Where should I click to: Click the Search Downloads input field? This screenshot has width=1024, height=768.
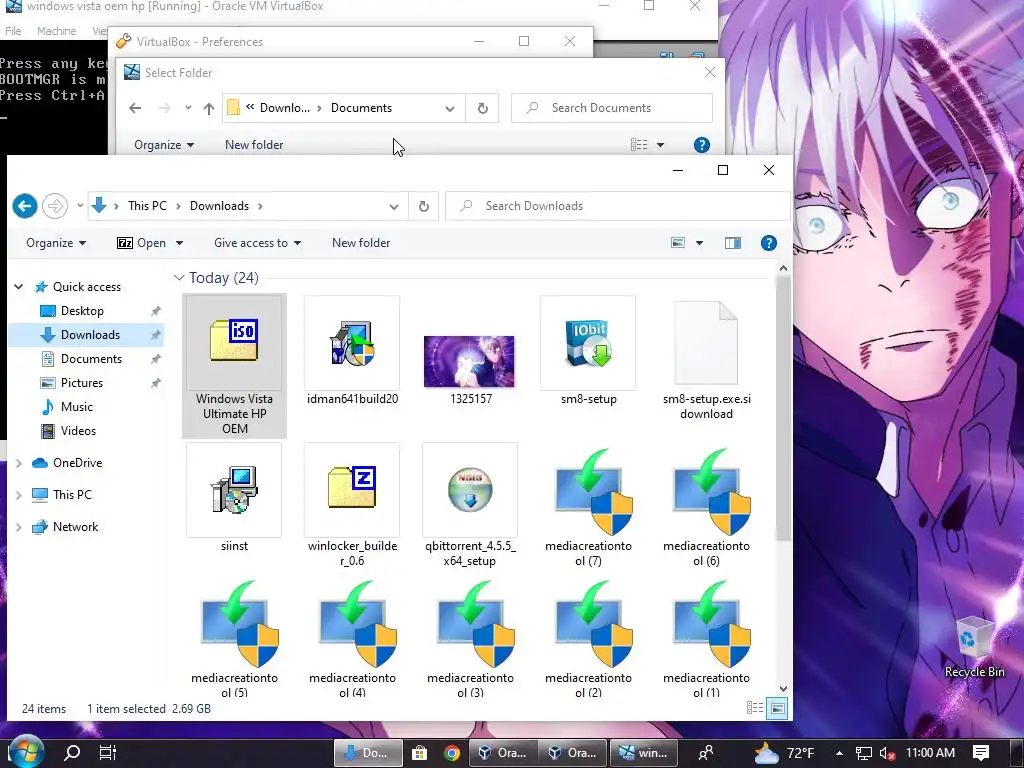pos(617,206)
